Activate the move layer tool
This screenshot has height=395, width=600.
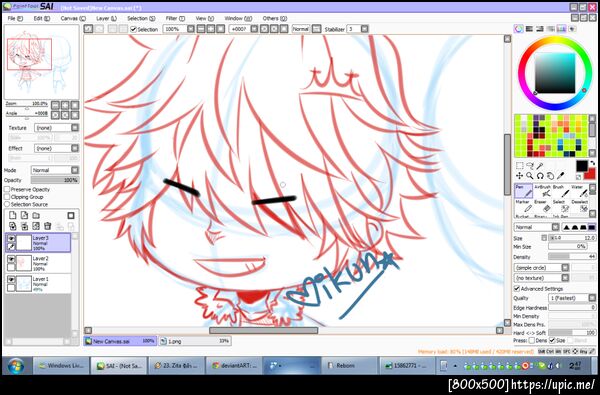[520, 176]
